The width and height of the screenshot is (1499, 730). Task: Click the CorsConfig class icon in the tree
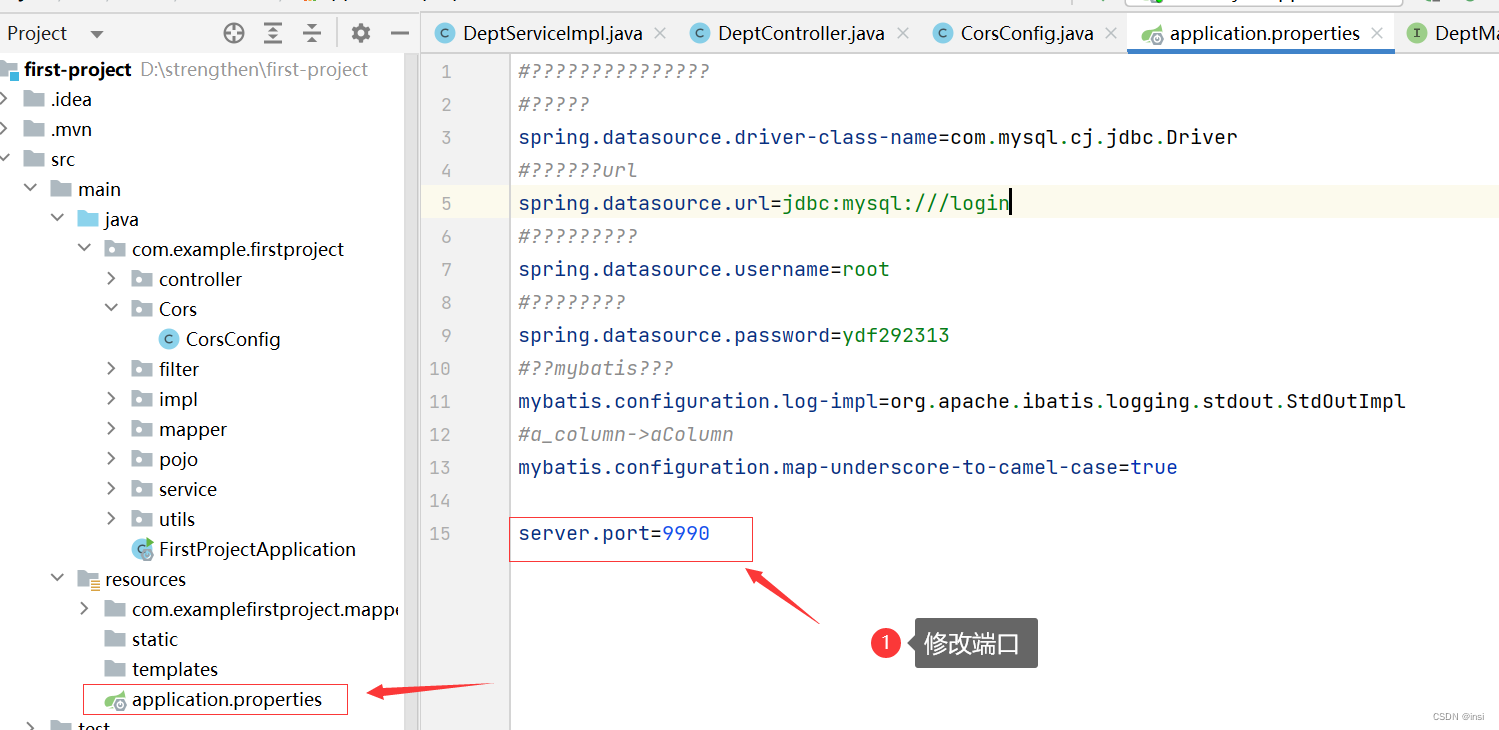168,338
